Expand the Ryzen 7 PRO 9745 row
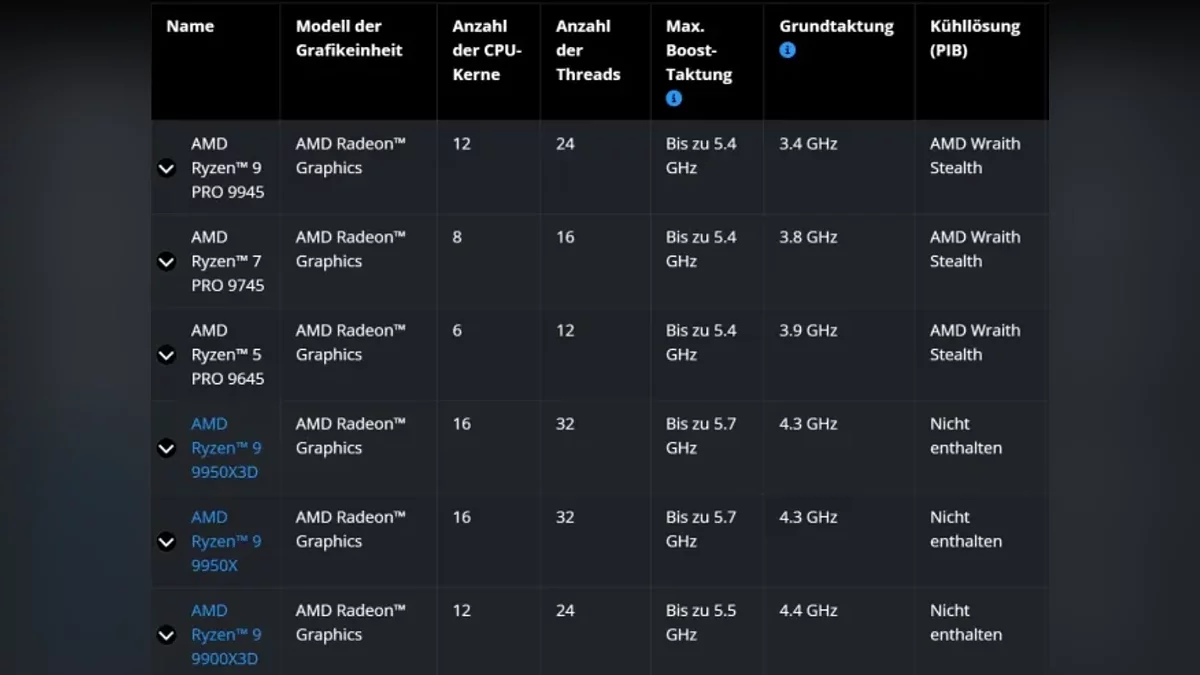This screenshot has height=675, width=1200. pyautogui.click(x=167, y=262)
